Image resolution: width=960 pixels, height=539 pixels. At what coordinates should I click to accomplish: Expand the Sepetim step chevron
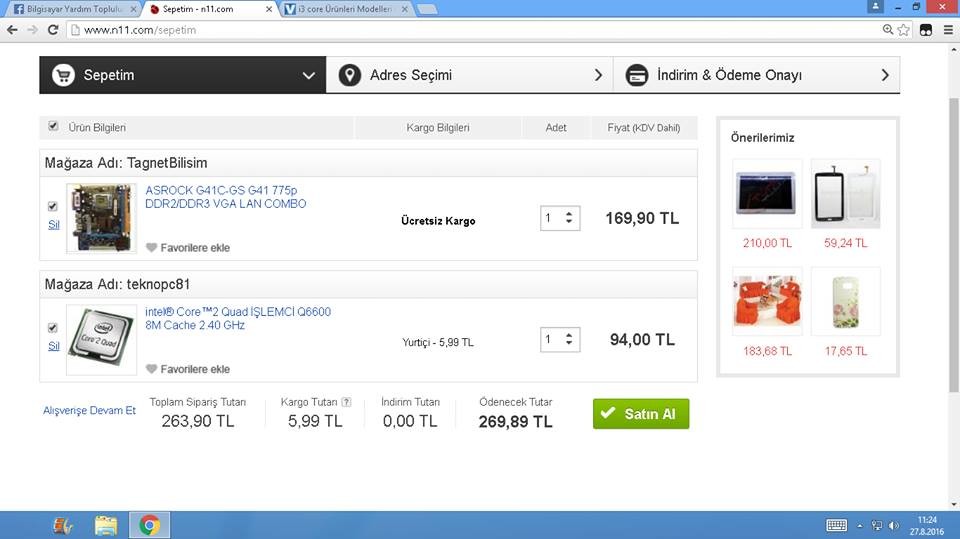(x=308, y=75)
